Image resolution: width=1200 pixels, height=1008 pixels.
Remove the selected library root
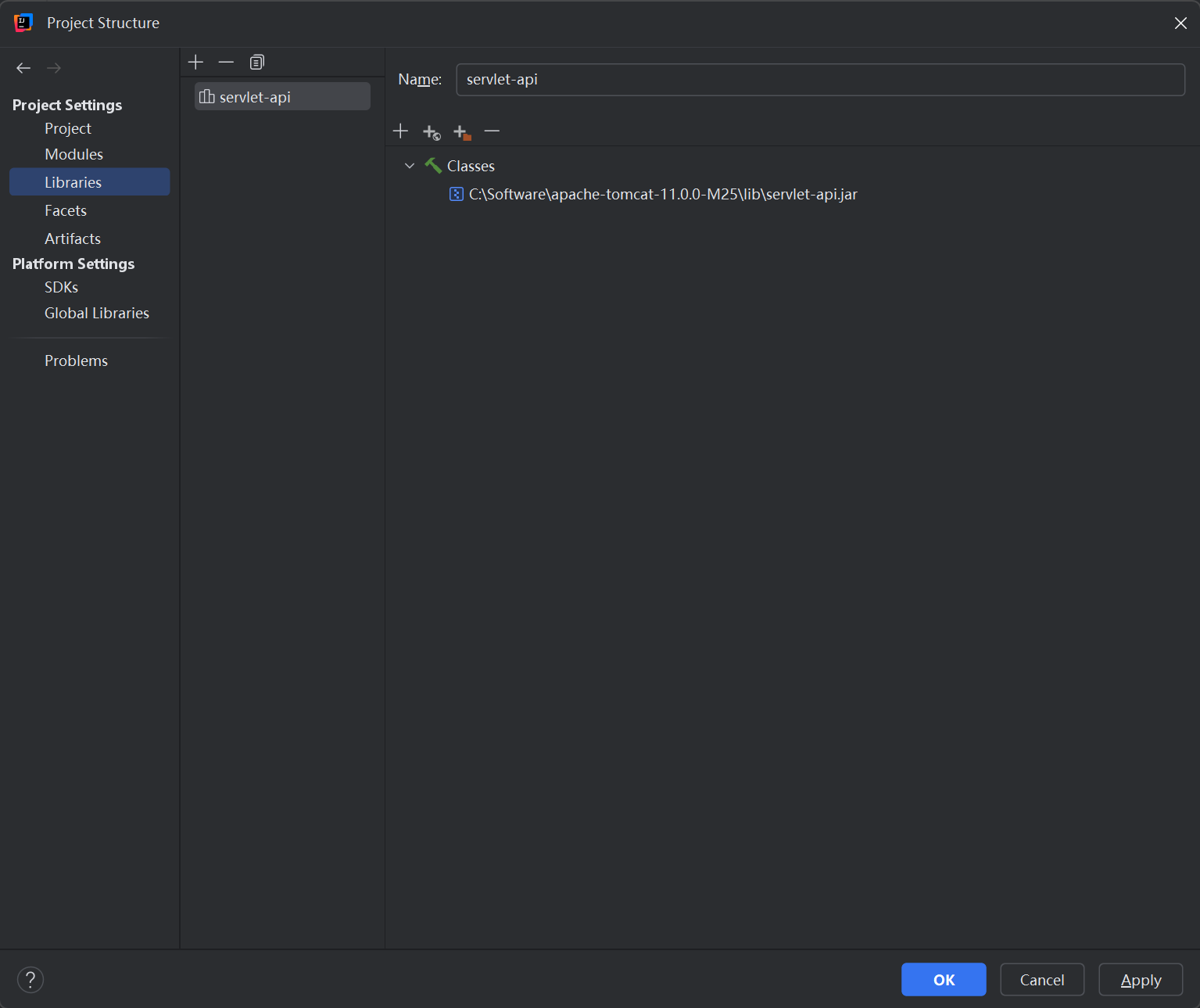point(492,131)
